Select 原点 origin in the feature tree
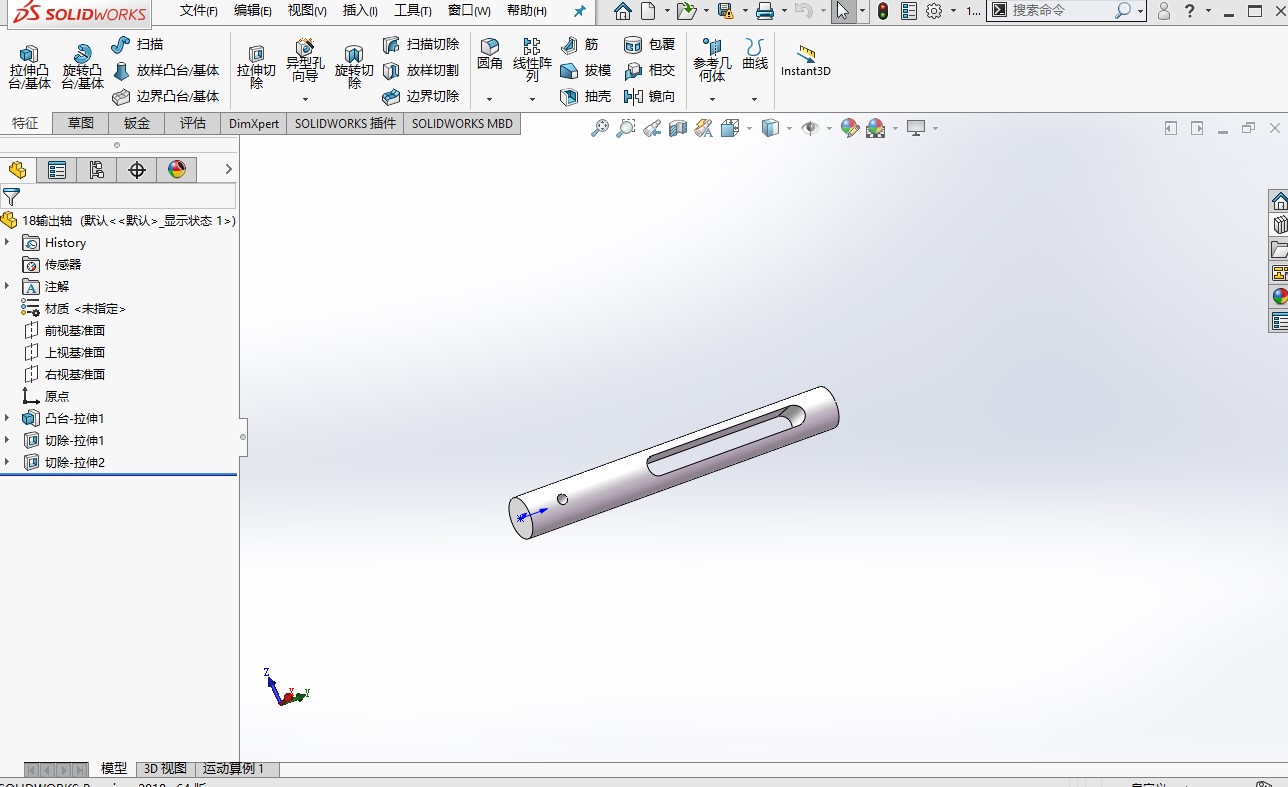Image resolution: width=1288 pixels, height=787 pixels. coord(57,396)
